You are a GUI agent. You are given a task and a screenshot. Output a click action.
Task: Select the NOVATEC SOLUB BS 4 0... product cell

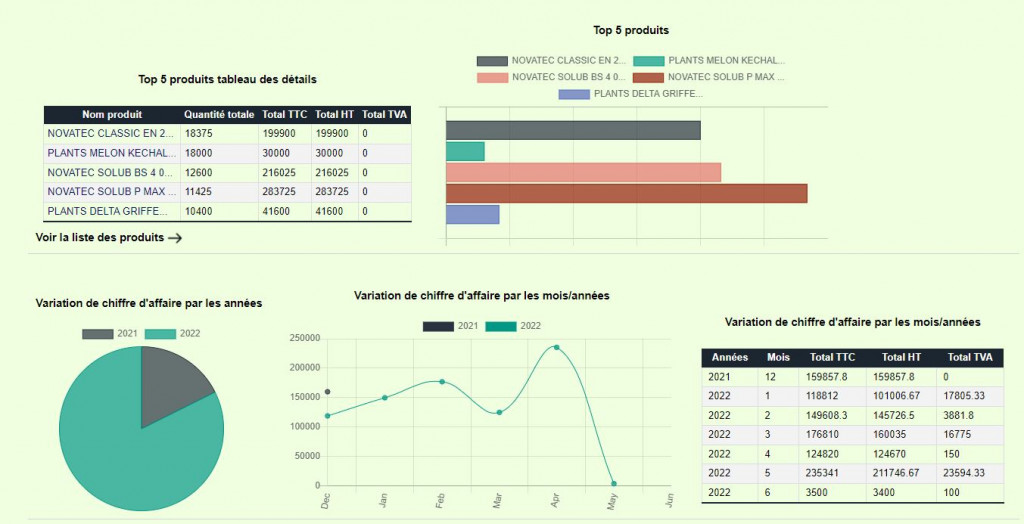[x=112, y=172]
